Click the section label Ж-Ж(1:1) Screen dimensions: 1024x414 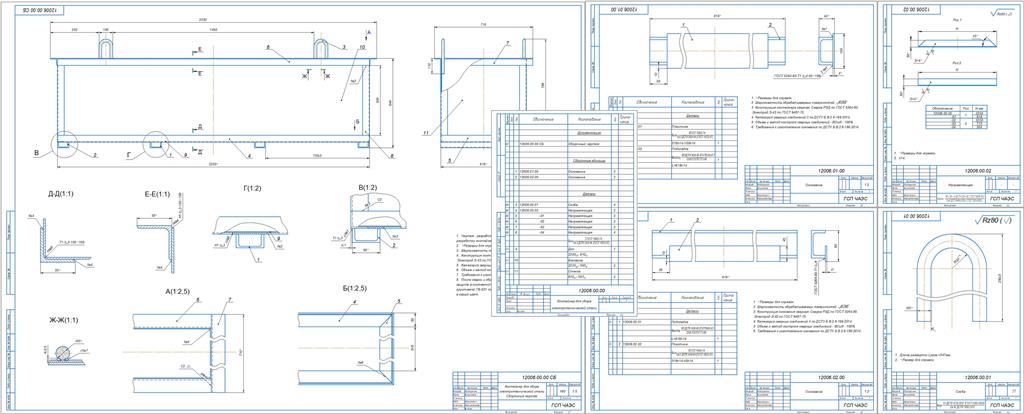click(x=63, y=320)
